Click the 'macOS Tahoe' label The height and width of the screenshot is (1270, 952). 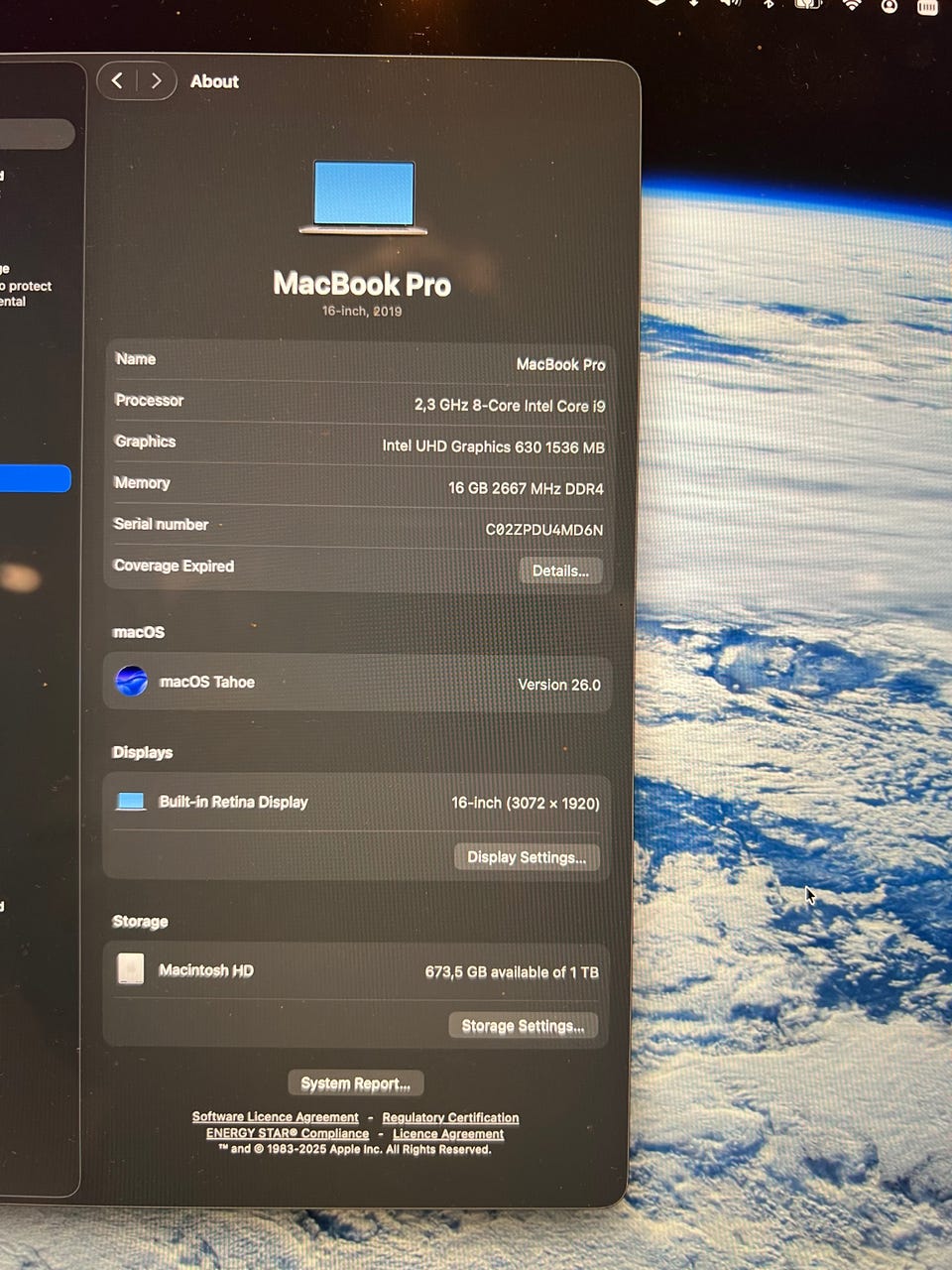(207, 682)
